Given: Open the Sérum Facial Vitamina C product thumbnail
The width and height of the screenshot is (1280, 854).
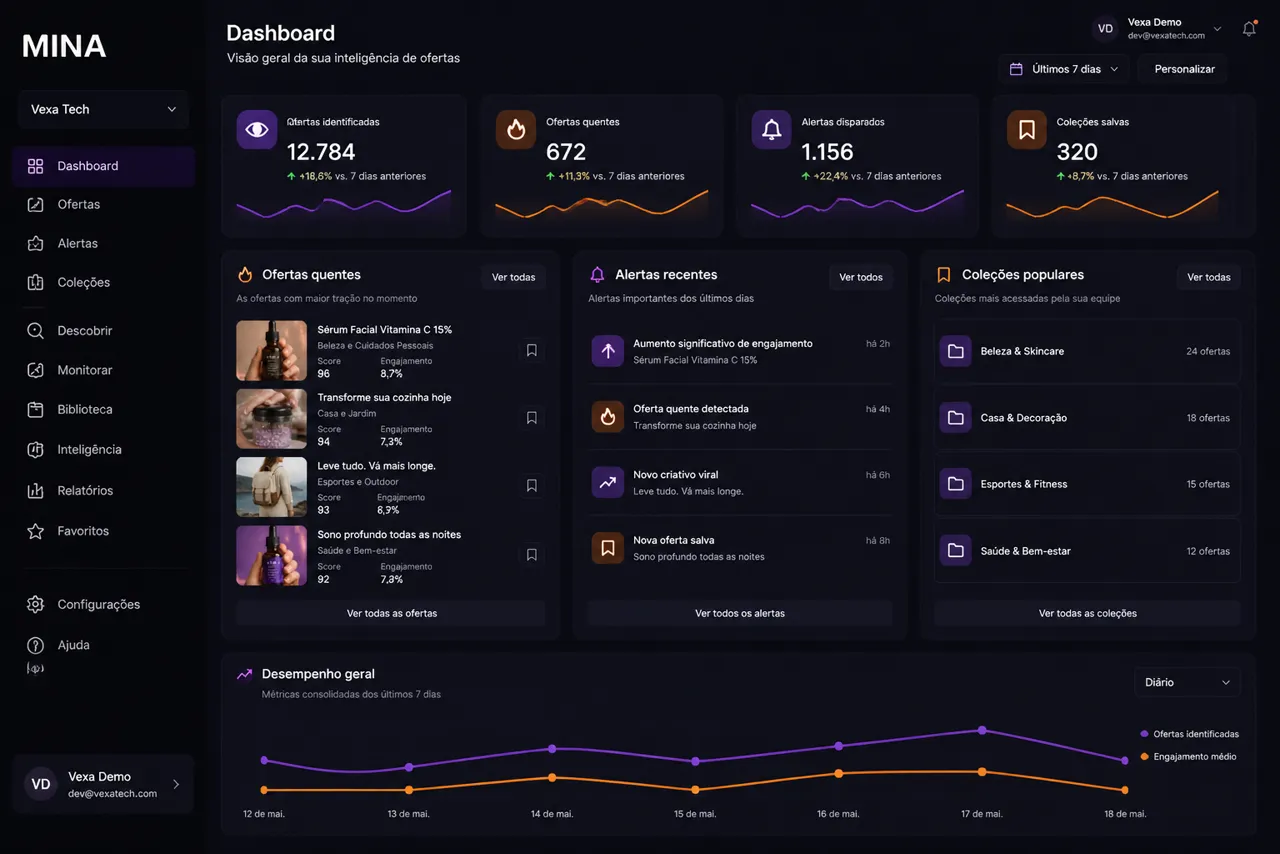Looking at the screenshot, I should [x=272, y=351].
